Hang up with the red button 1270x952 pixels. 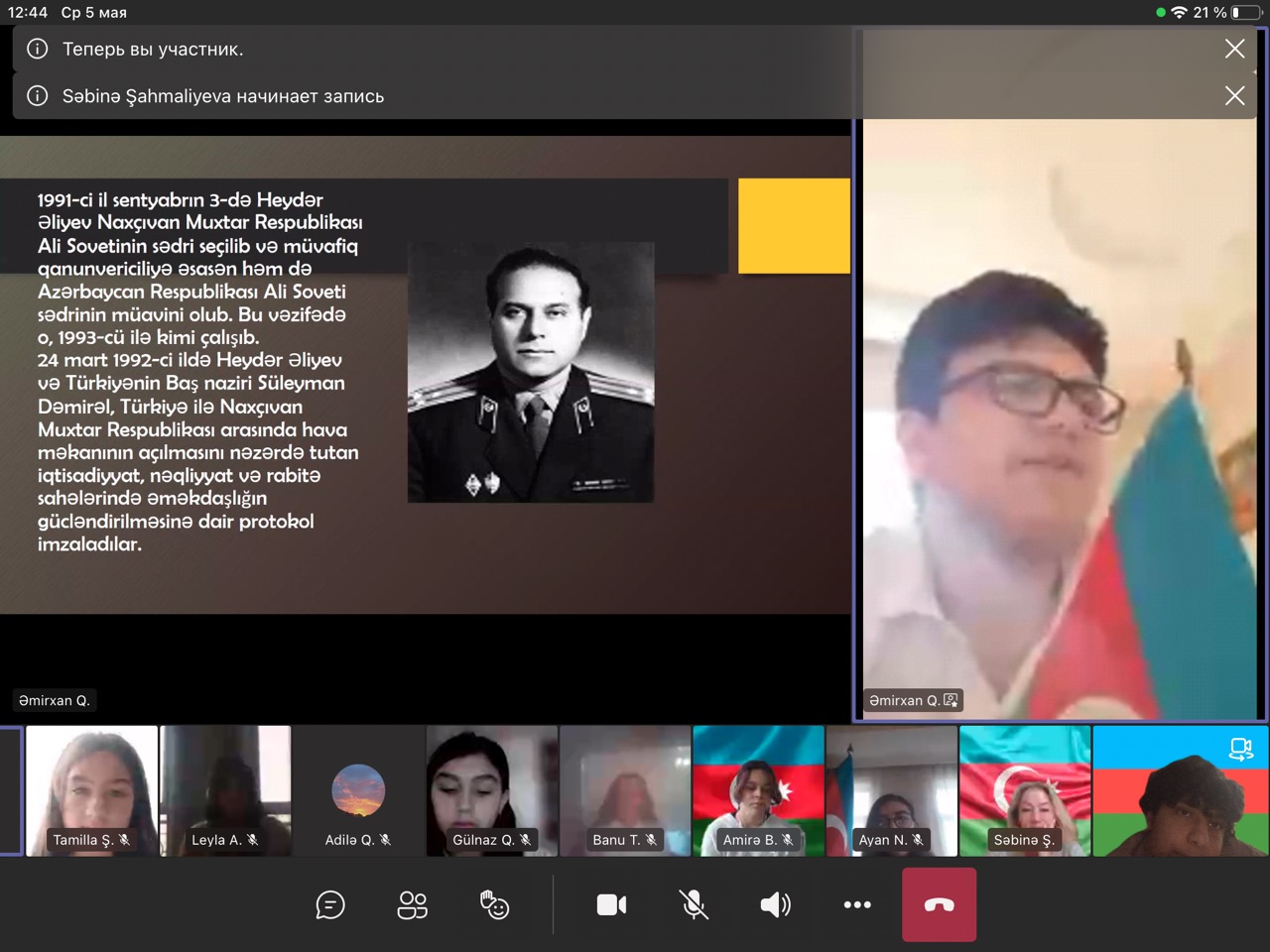tap(939, 904)
